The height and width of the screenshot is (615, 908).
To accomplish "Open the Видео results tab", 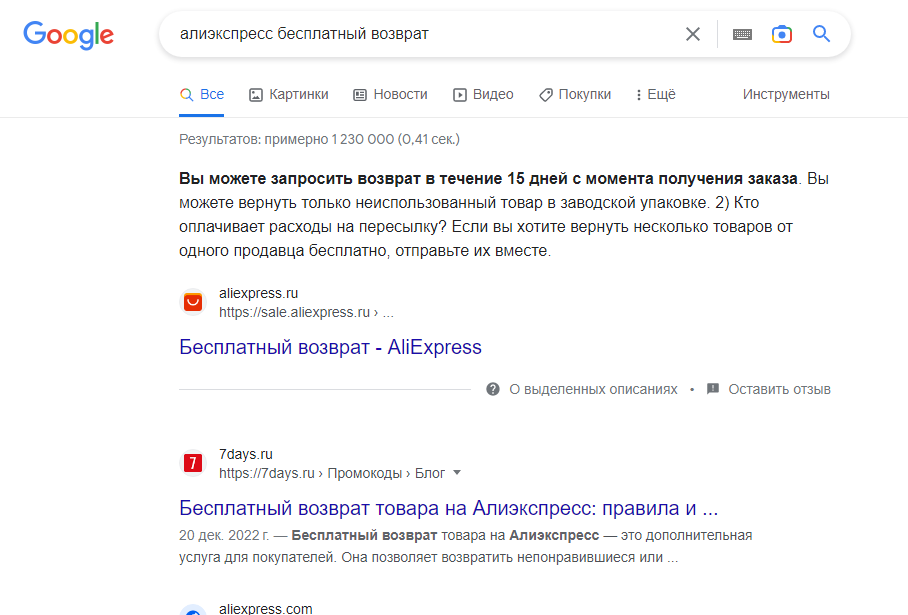I will [x=483, y=94].
